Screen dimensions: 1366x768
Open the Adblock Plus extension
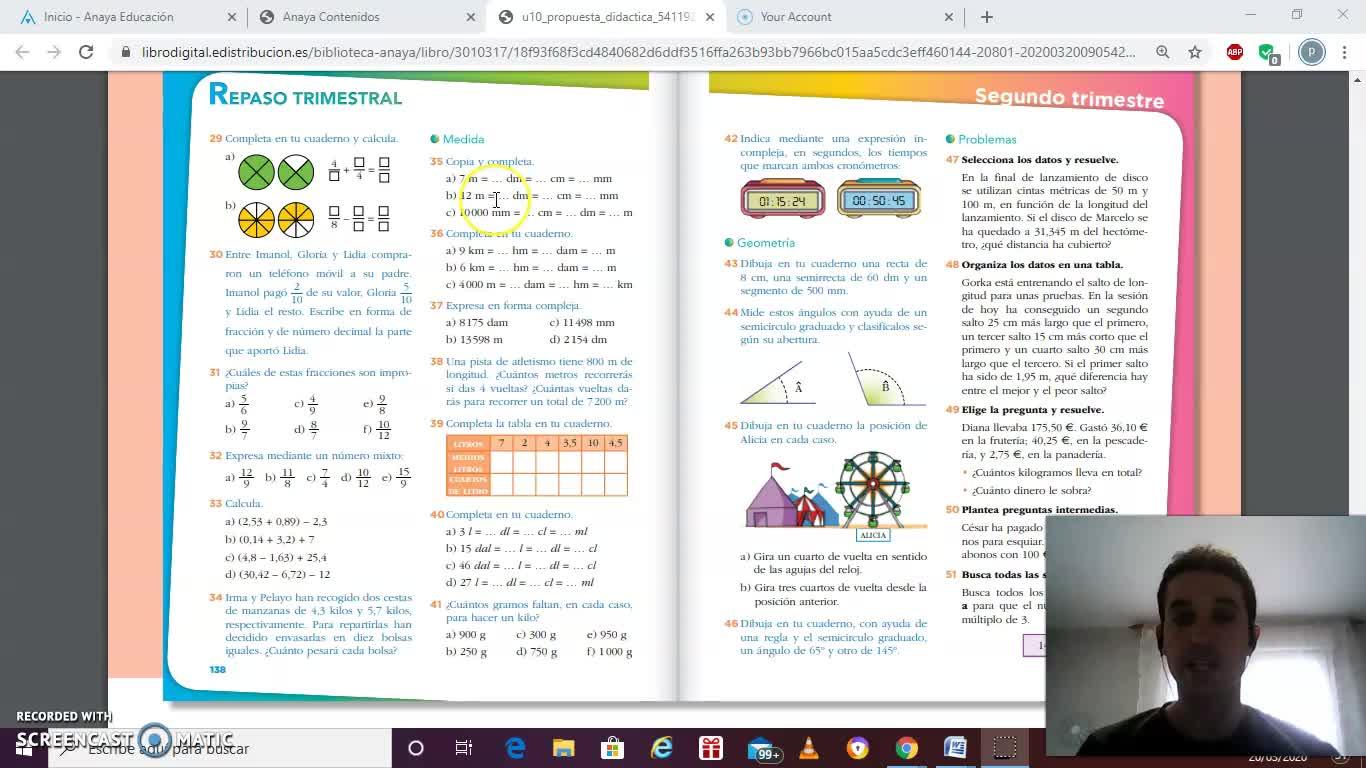1235,52
